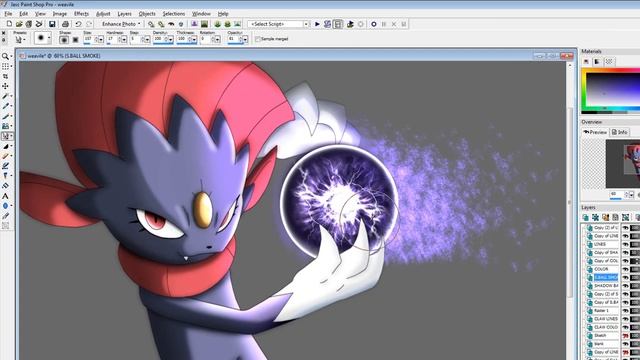Toggle visibility of the Raster 1 layer
Screen dimensions: 640x360
[625, 311]
